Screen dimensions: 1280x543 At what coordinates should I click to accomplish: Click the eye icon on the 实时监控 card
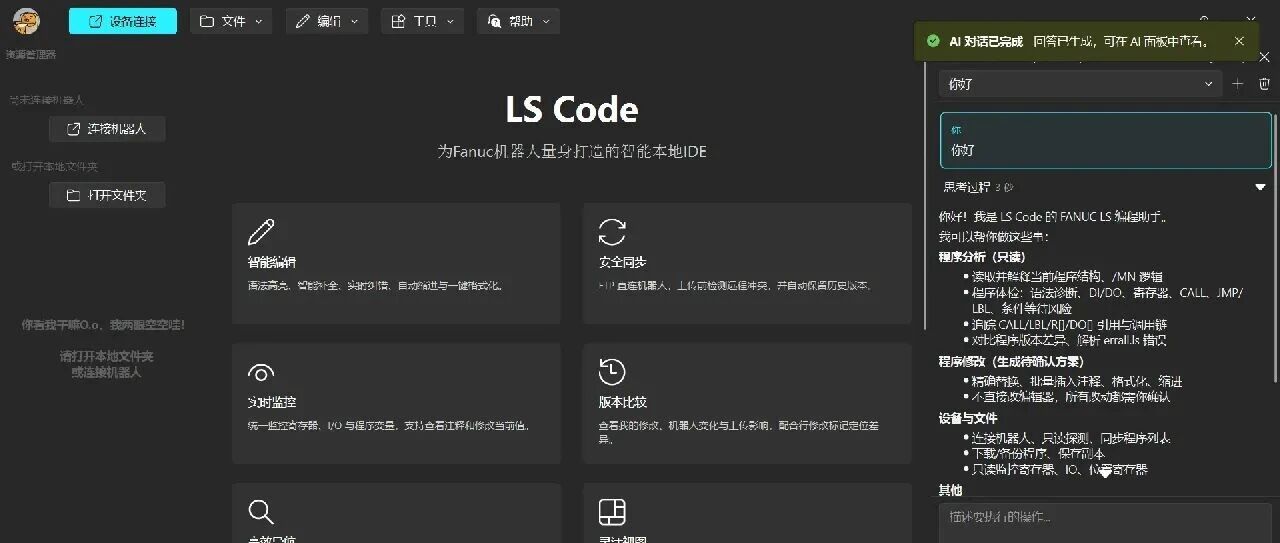261,373
